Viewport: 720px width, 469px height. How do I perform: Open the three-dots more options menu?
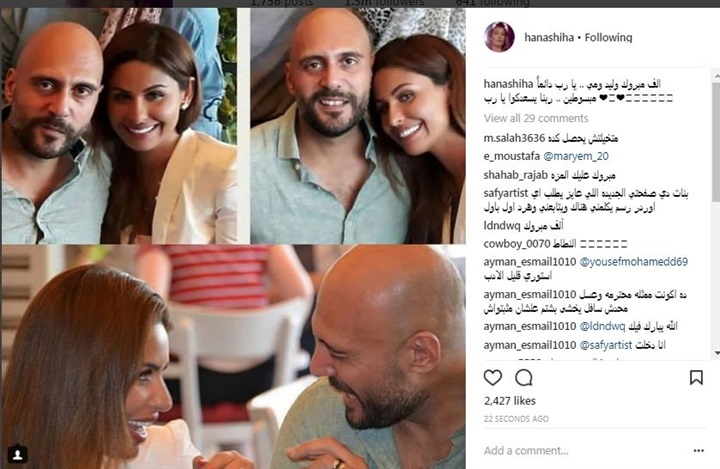[698, 451]
